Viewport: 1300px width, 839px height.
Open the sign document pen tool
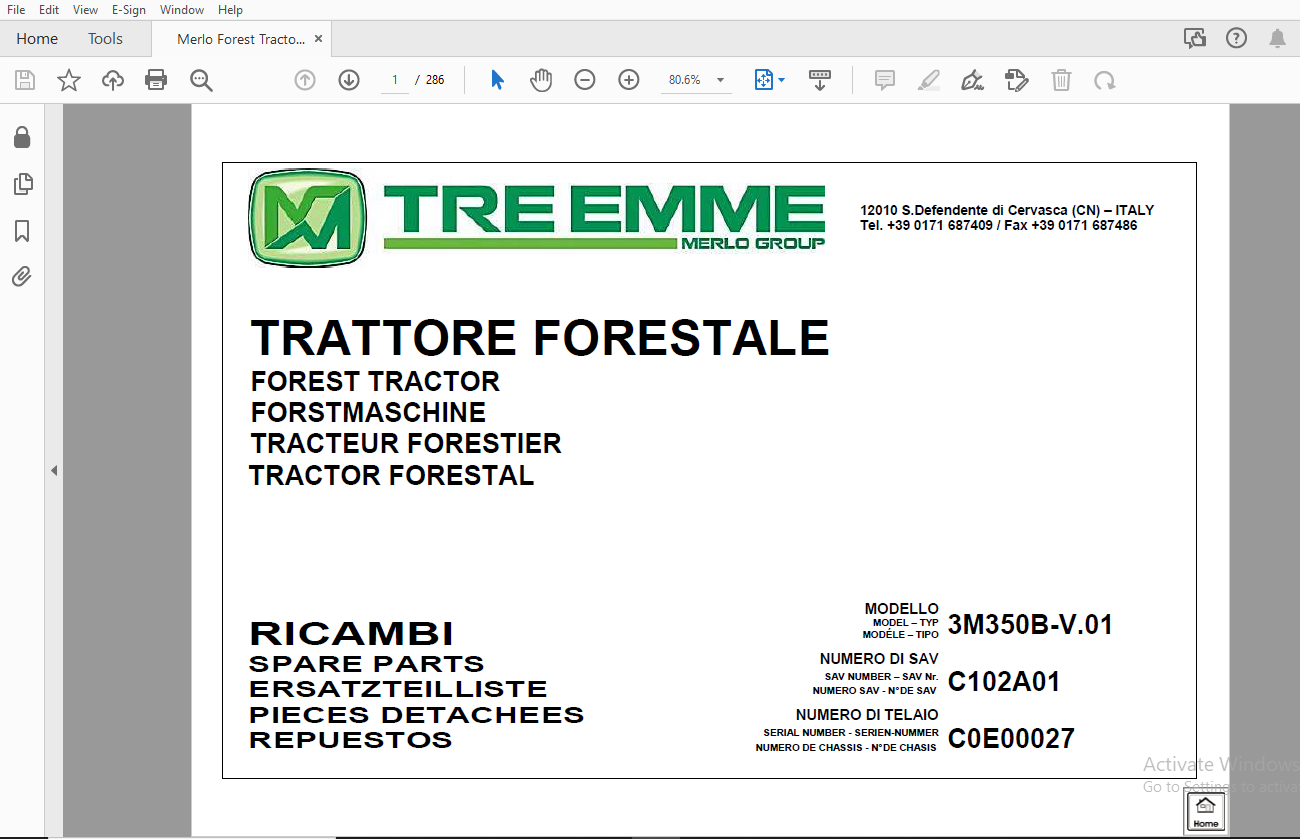click(x=972, y=80)
